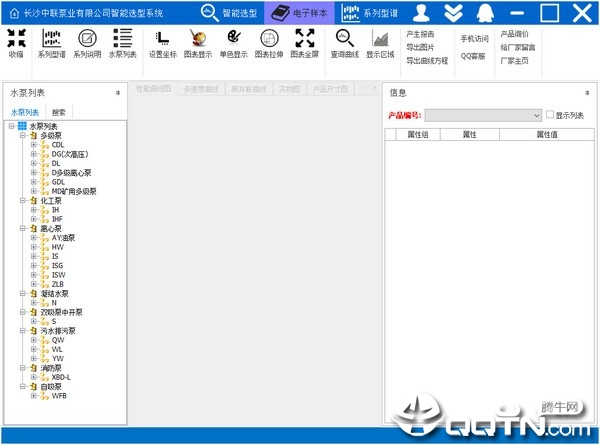
Task: Click 导出图片 button
Action: pyautogui.click(x=420, y=47)
